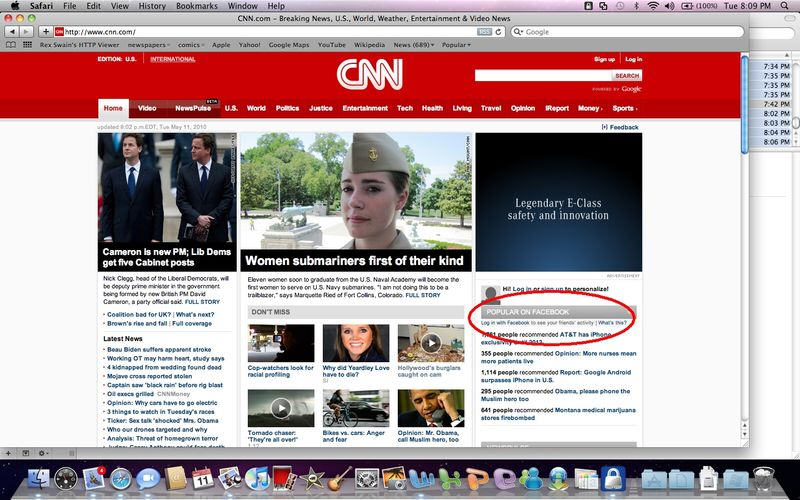Expand the comics bookmark folder
Screen dimensions: 800x500
191,45
